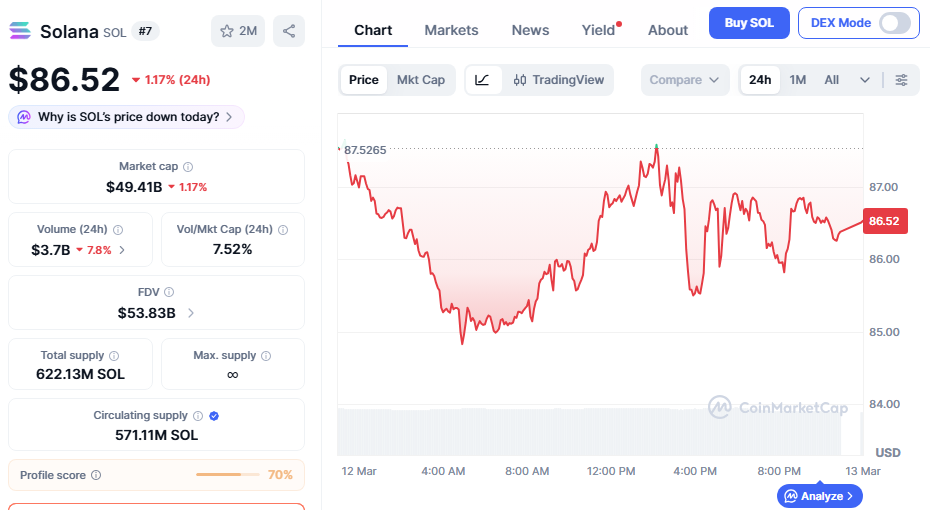The height and width of the screenshot is (510, 930).
Task: Expand the FDV details arrow
Action: coord(190,313)
